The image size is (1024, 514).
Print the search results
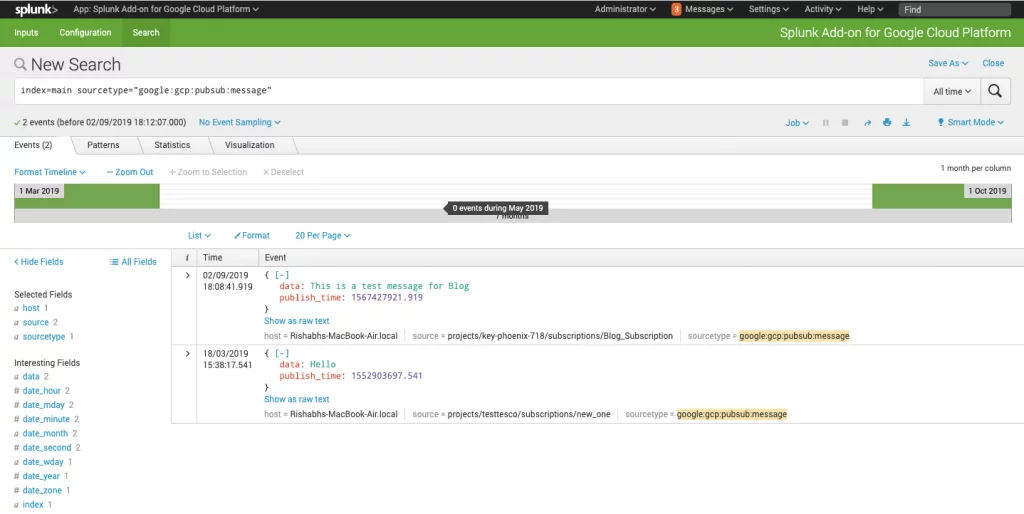887,122
